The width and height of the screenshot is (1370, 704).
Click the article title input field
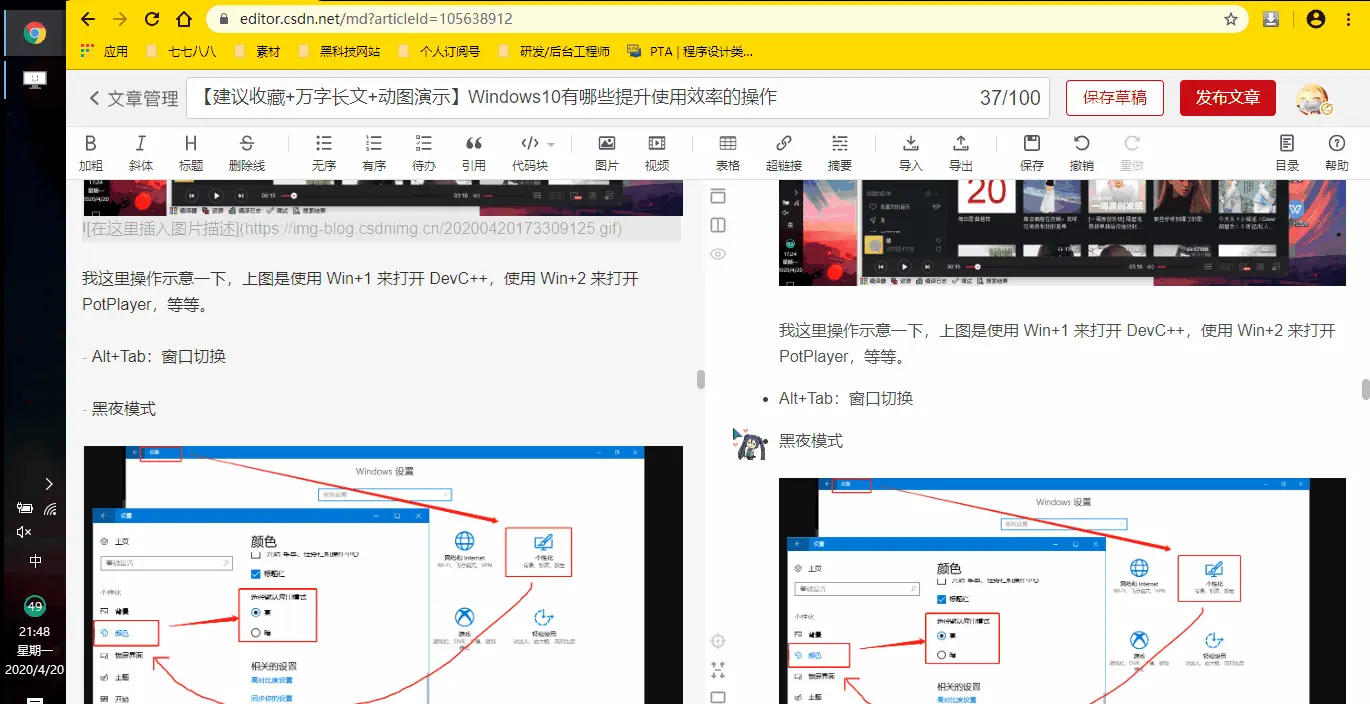(x=600, y=97)
